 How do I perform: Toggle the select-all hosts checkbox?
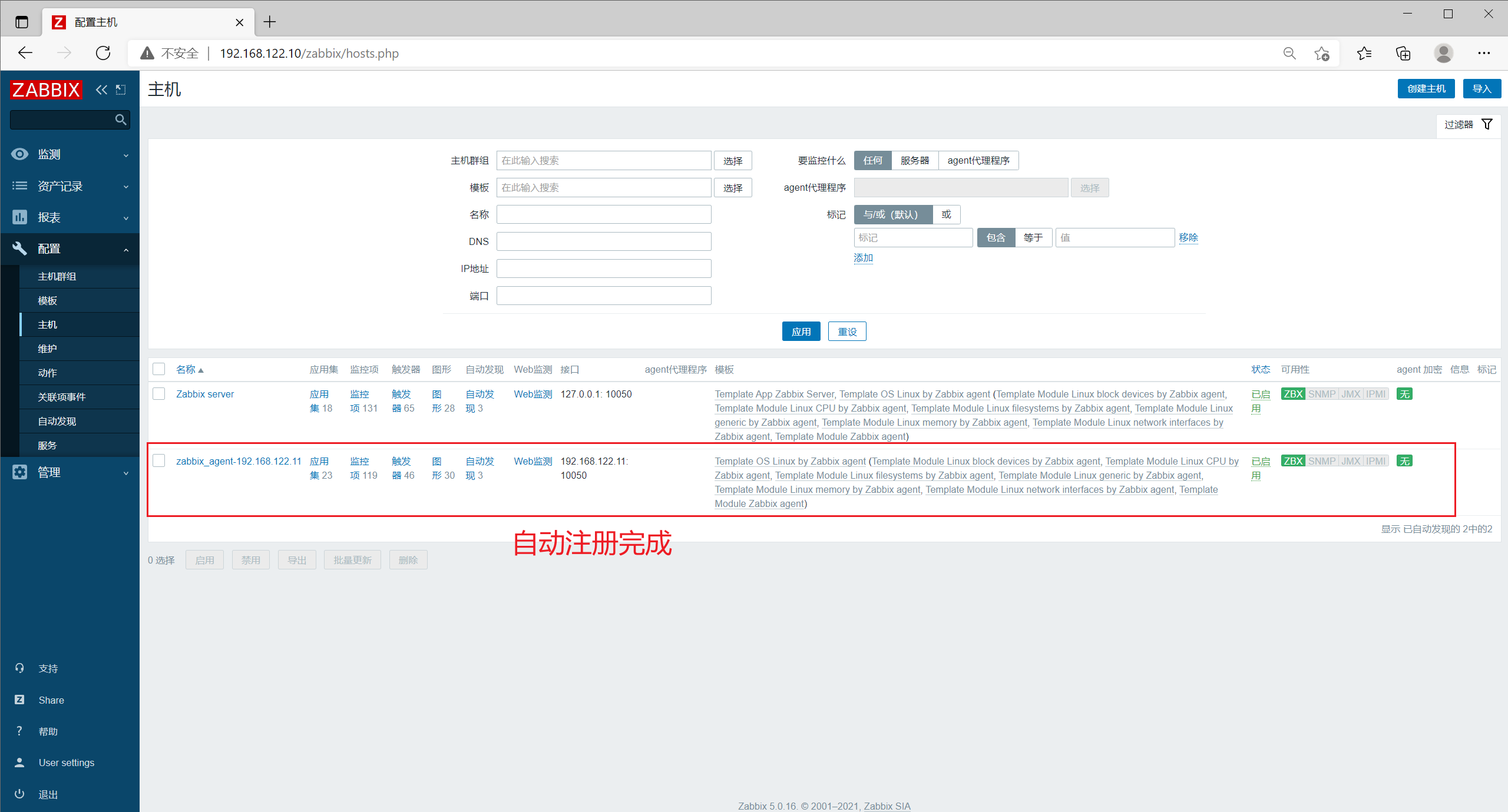tap(159, 369)
